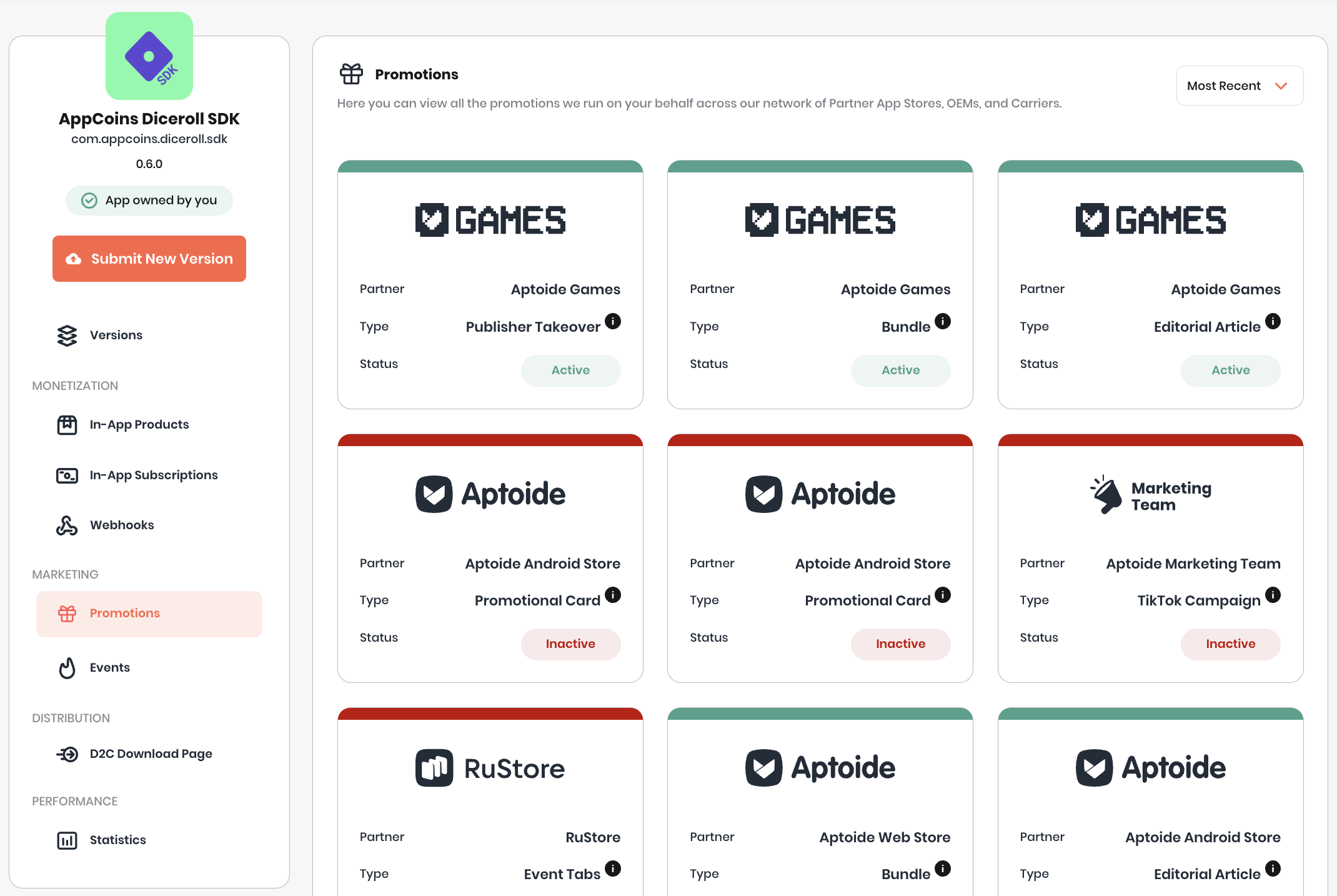Click info icon on first Promotional Card
The height and width of the screenshot is (896, 1337).
613,595
